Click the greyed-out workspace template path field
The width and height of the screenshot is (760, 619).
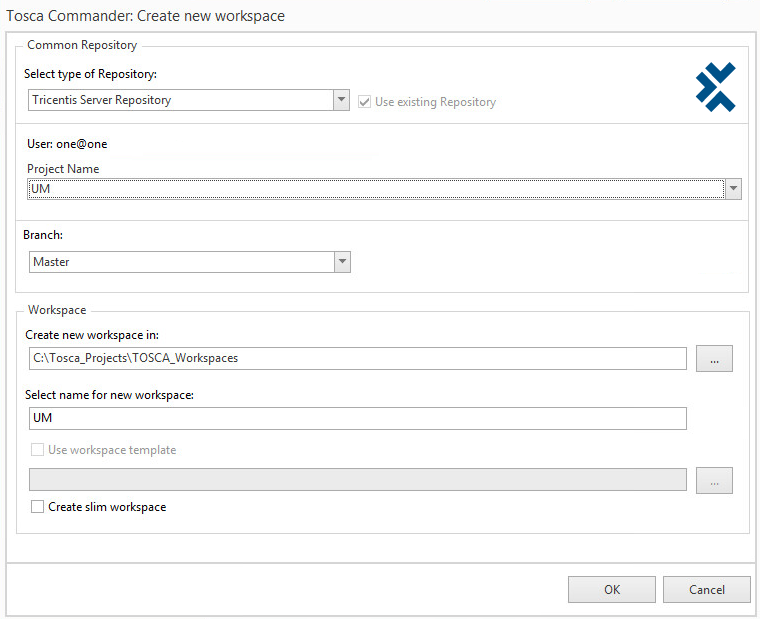[357, 480]
